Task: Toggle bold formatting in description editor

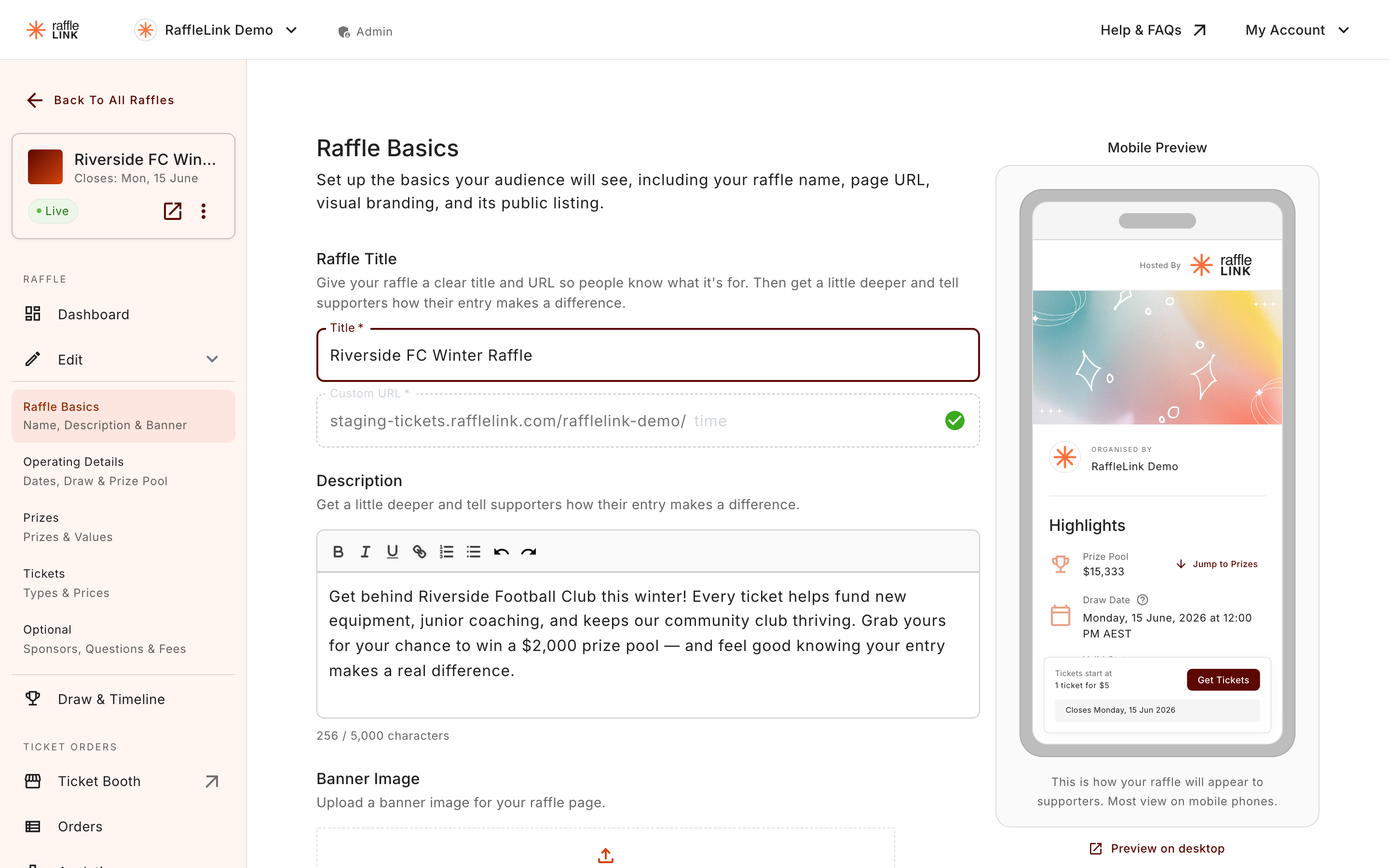Action: [338, 552]
